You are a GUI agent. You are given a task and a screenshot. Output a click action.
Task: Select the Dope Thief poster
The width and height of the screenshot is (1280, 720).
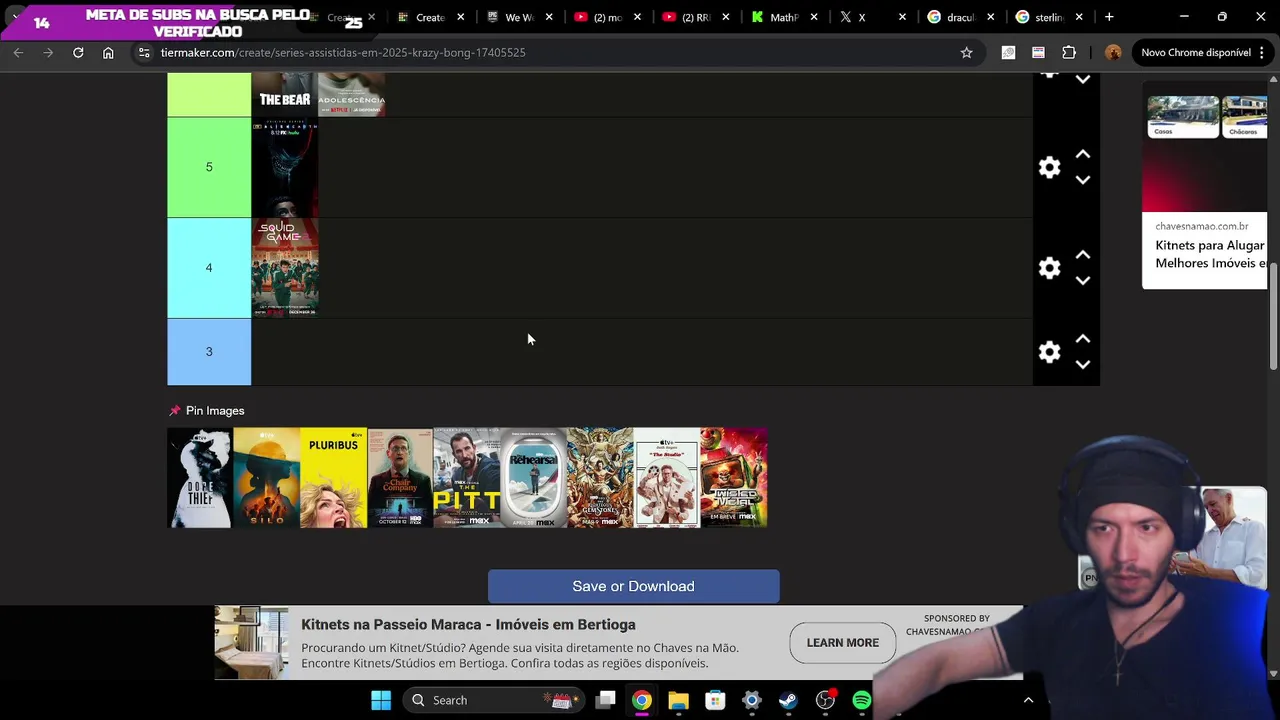pyautogui.click(x=200, y=478)
